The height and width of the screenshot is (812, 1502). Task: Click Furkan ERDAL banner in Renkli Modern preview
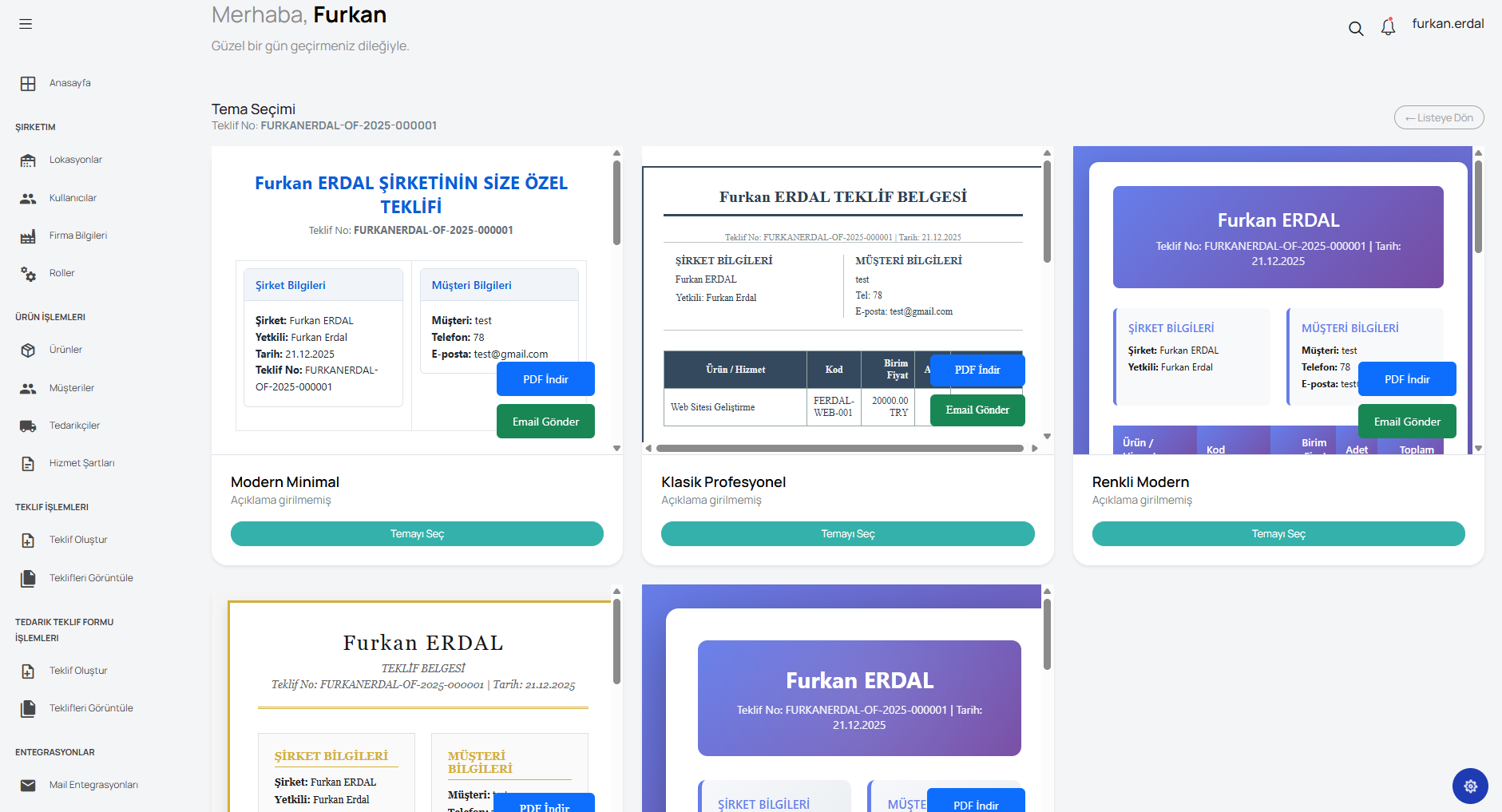(x=1278, y=237)
